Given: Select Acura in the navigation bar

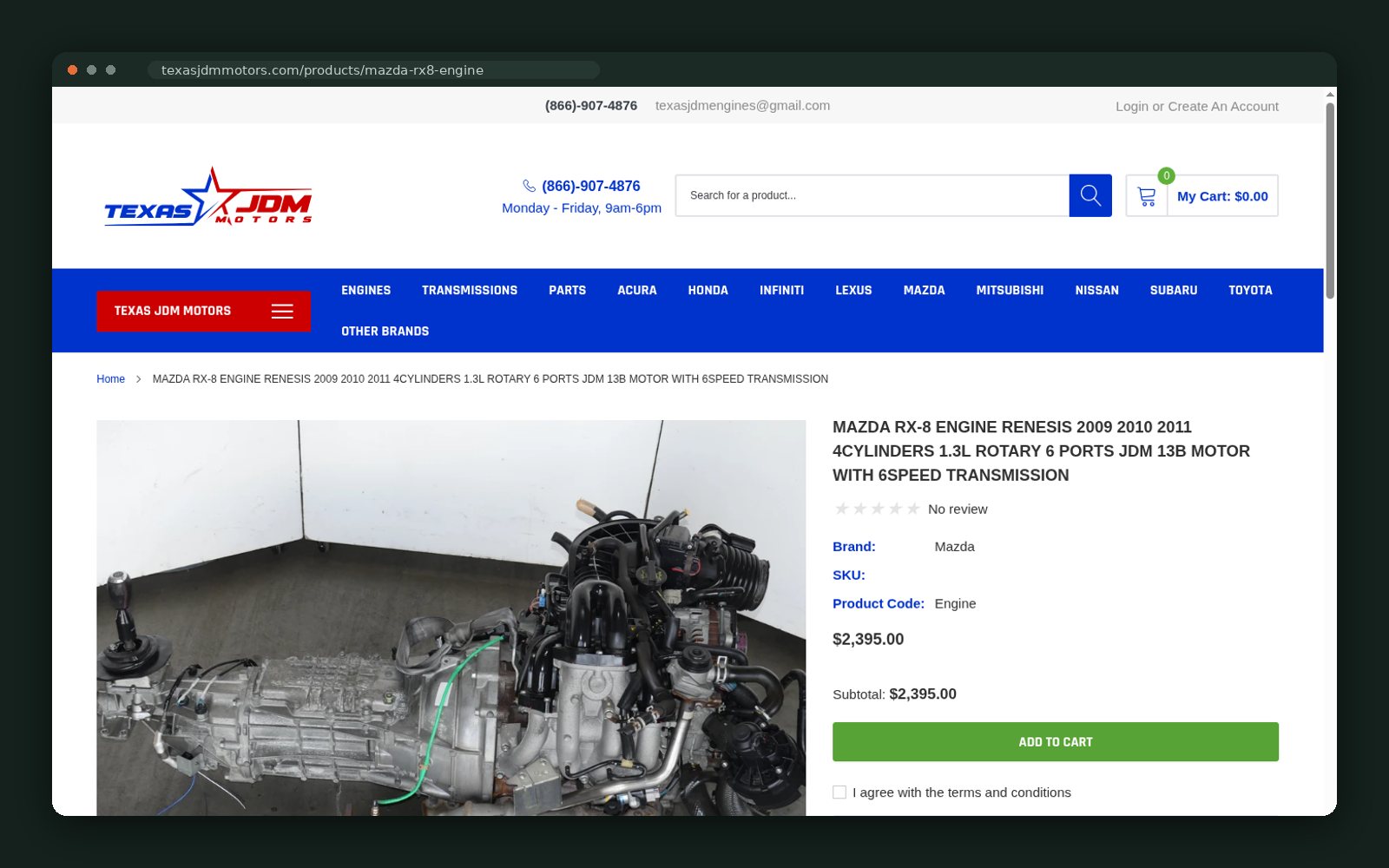Looking at the screenshot, I should coord(637,290).
